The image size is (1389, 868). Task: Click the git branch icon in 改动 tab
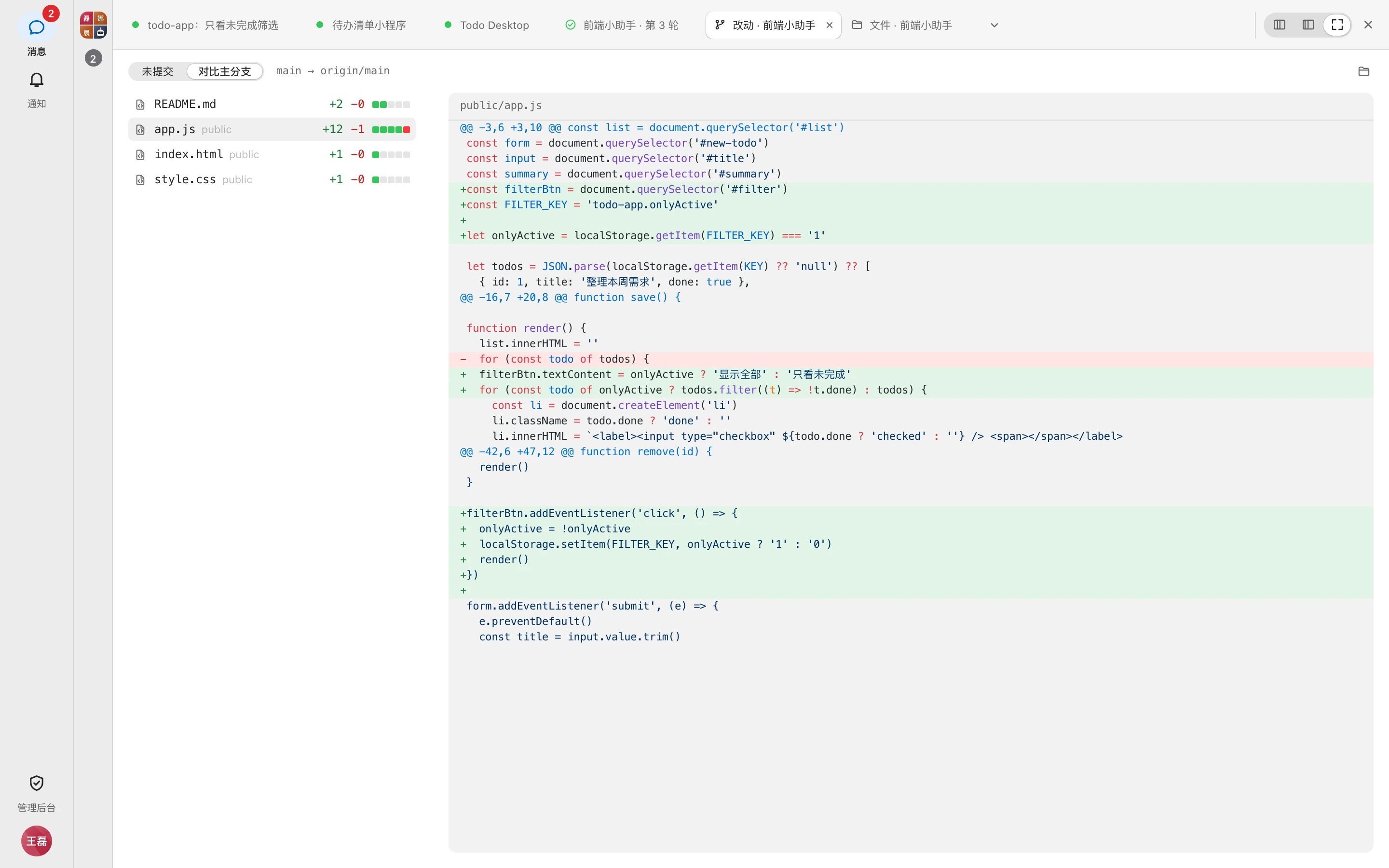point(720,25)
